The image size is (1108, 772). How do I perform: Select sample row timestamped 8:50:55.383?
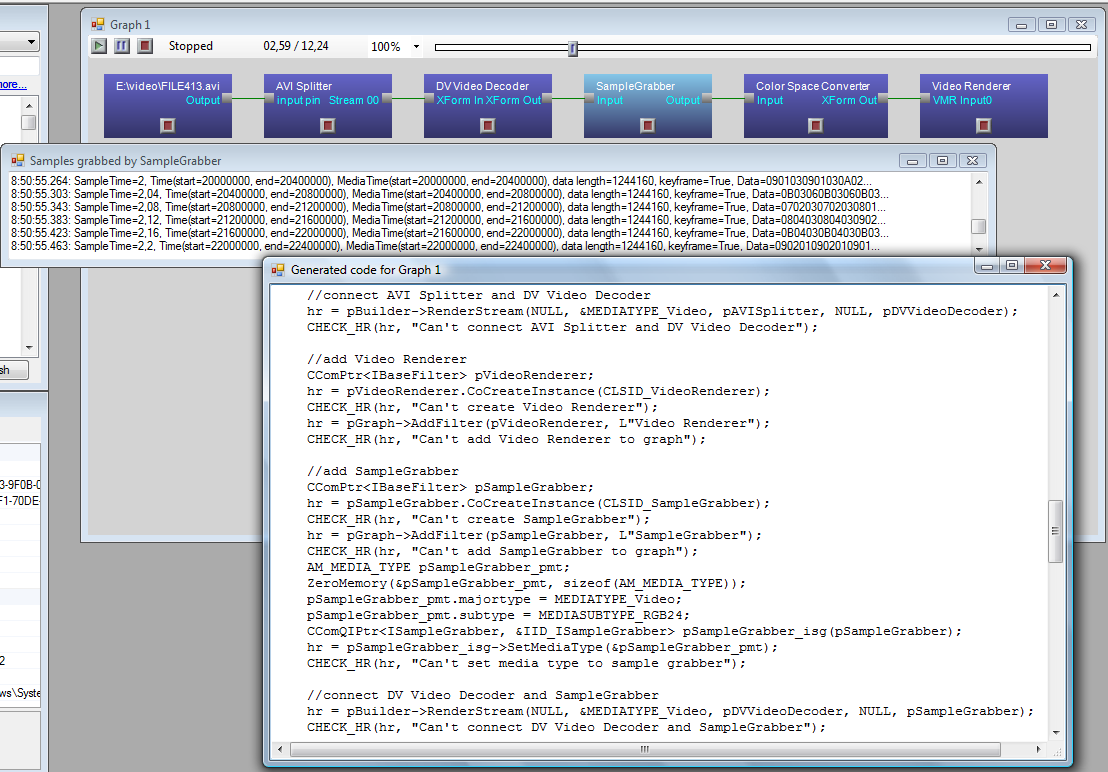pos(448,220)
